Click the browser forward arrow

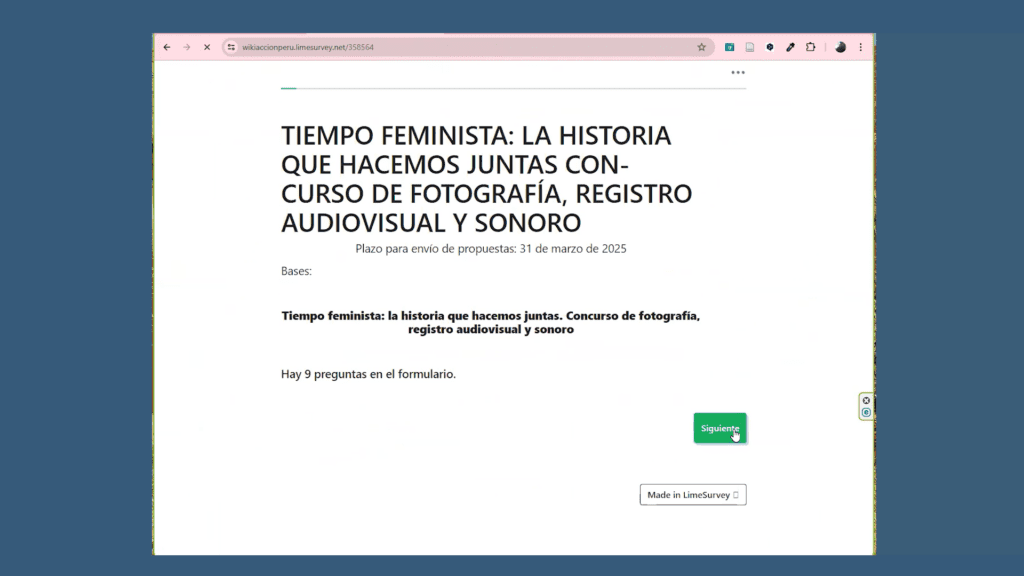[x=187, y=47]
